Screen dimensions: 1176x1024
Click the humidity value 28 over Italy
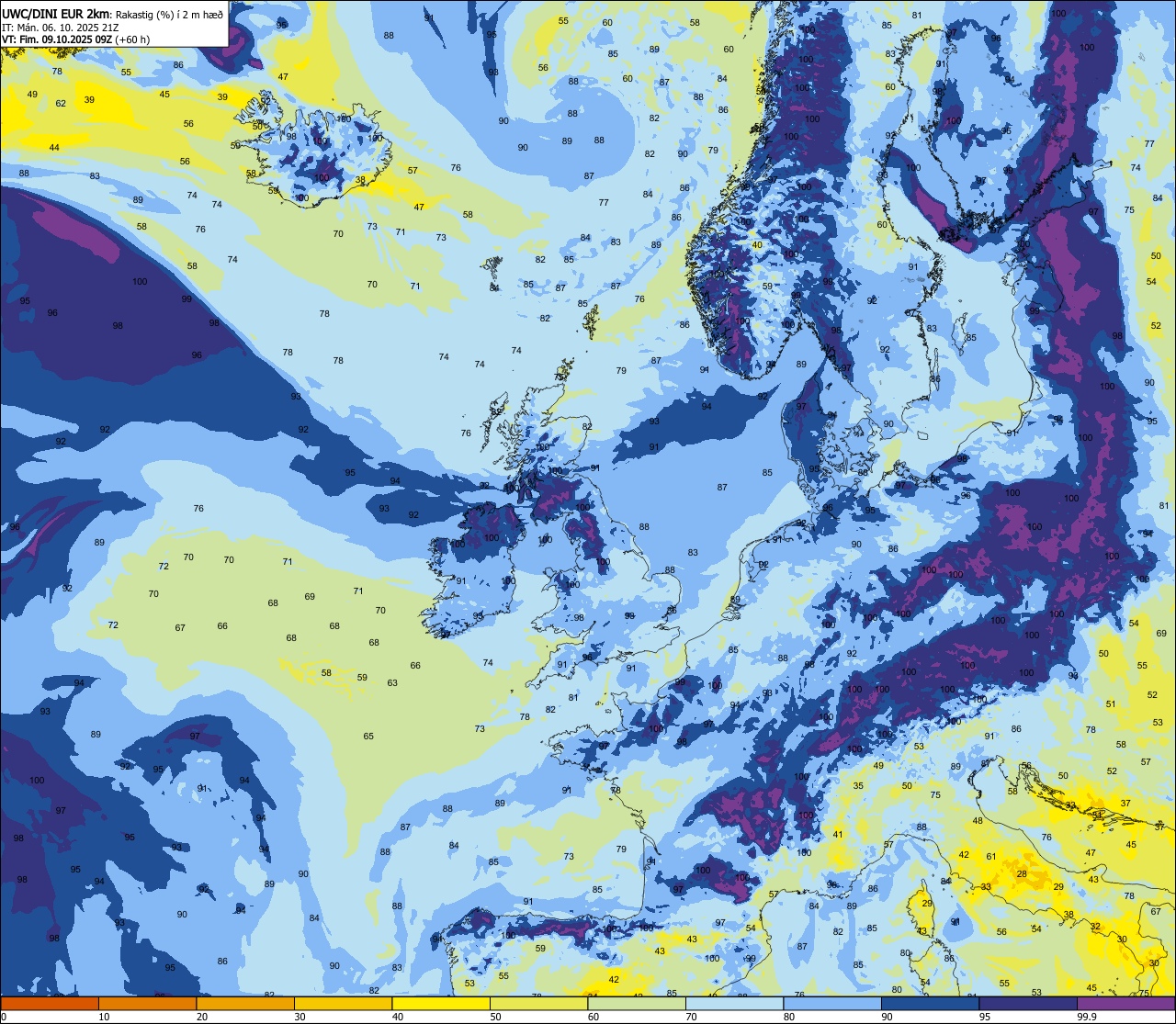point(1022,873)
